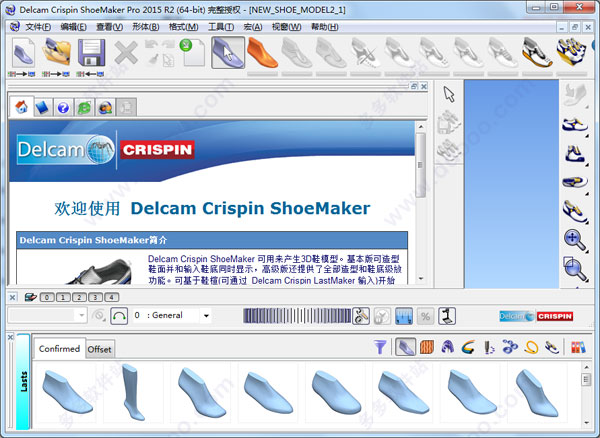Toggle level 3 button
The width and height of the screenshot is (600, 438).
click(95, 297)
